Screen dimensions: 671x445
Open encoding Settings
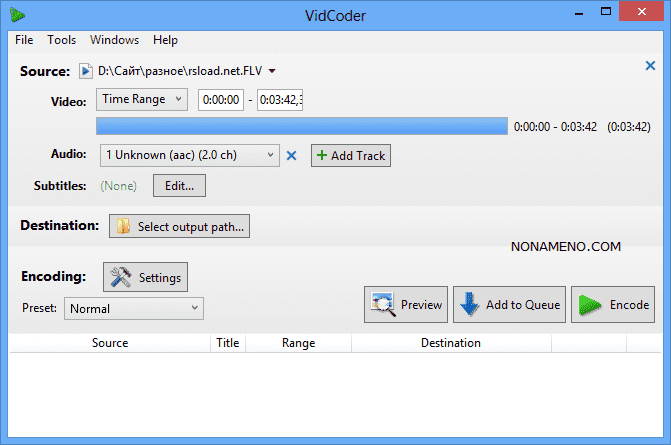coord(145,276)
